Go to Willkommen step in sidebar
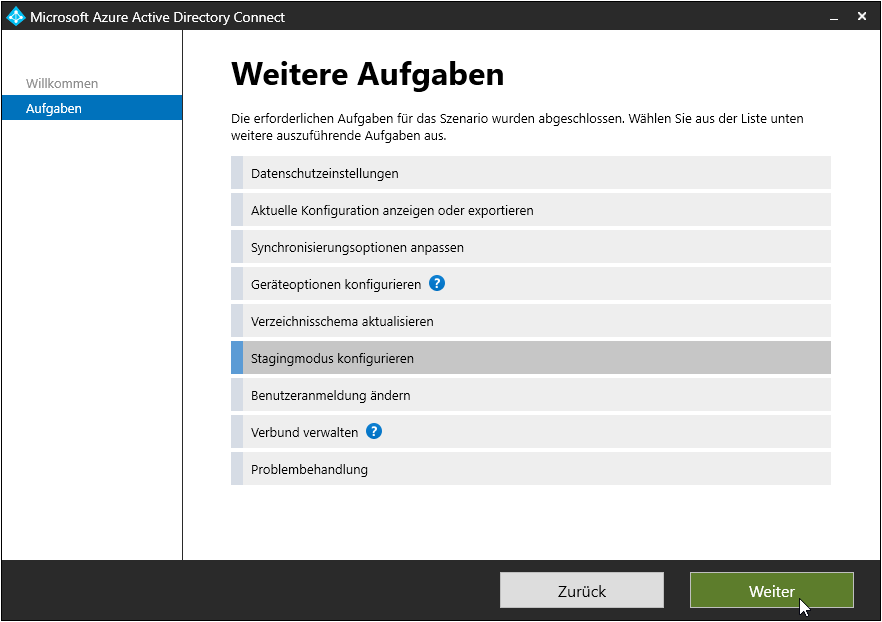882x622 pixels. click(62, 83)
